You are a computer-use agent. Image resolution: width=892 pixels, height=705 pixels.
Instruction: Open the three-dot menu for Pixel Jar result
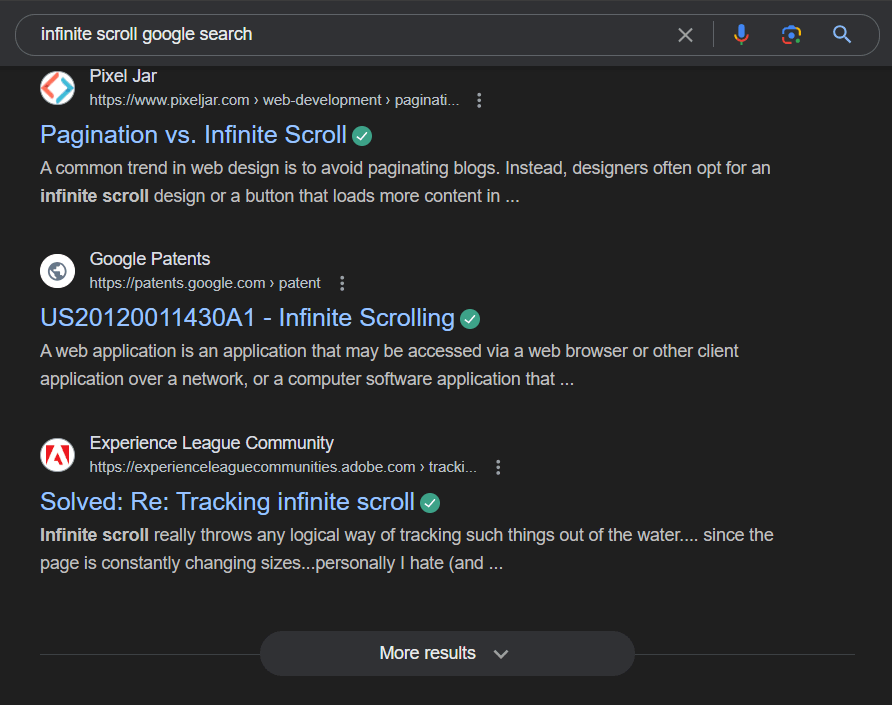click(480, 100)
